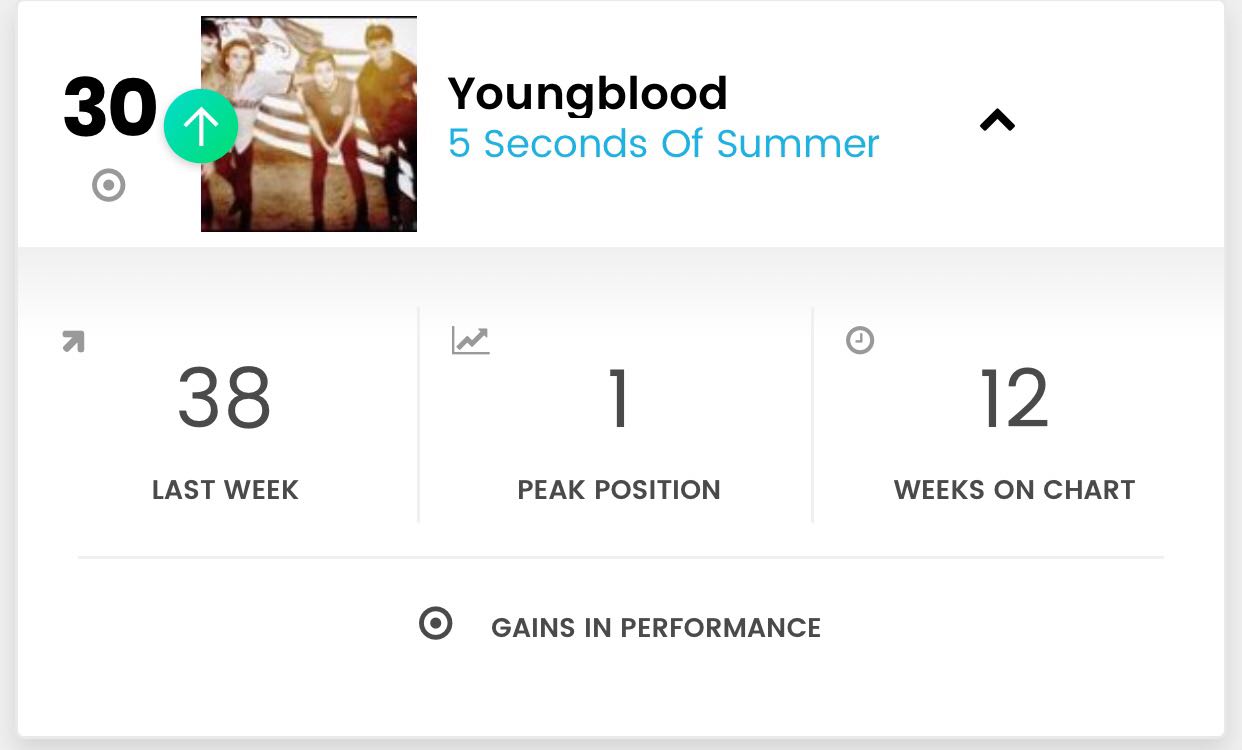1242x750 pixels.
Task: Click the clock icon for Weeks On Chart
Action: 860,341
